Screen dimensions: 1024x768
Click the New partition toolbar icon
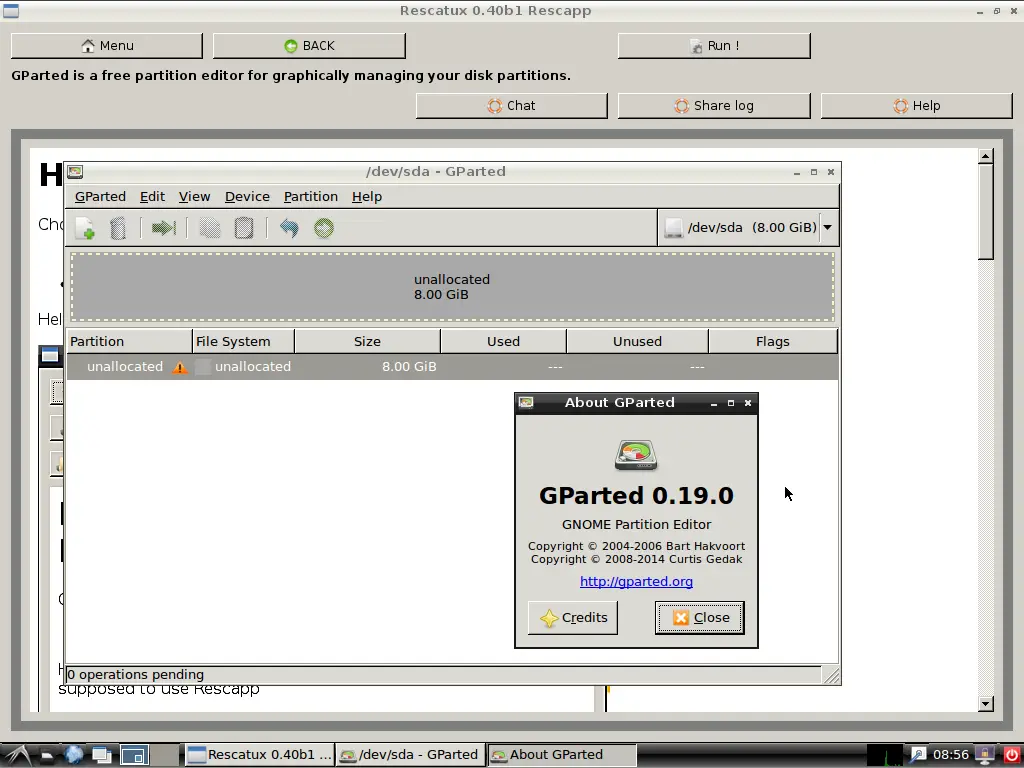pyautogui.click(x=85, y=228)
